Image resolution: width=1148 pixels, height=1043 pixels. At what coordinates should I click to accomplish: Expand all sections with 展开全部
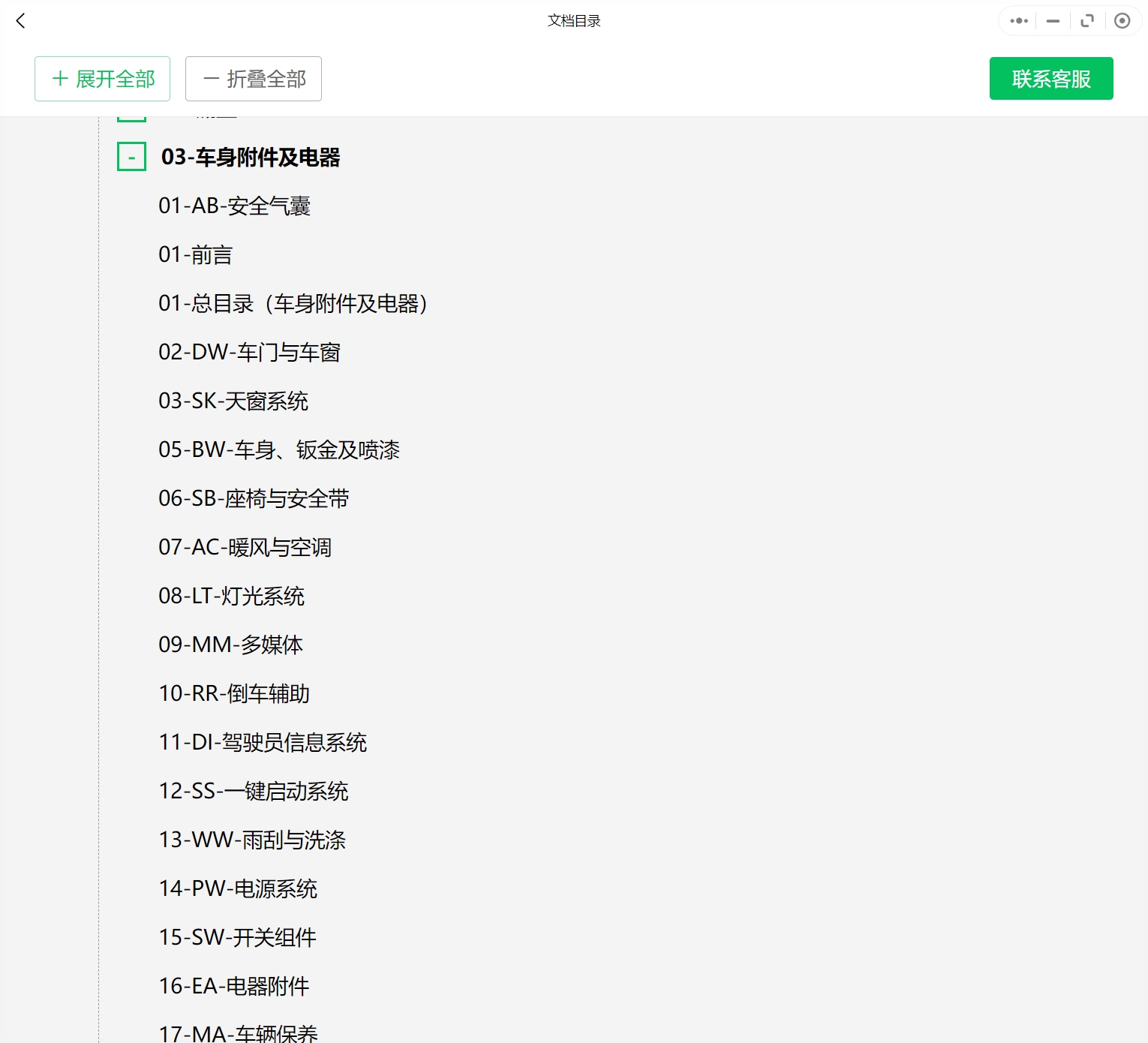[102, 78]
